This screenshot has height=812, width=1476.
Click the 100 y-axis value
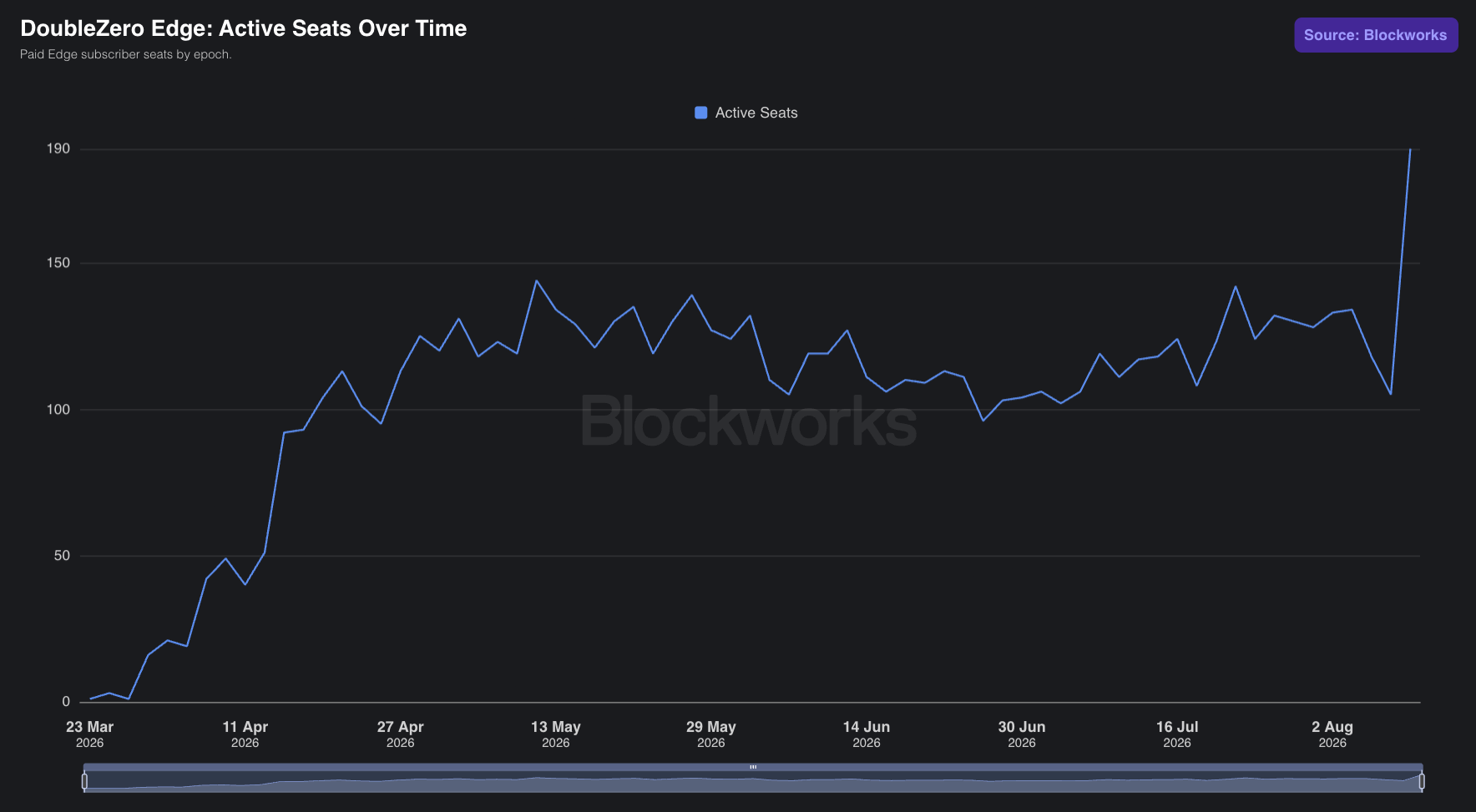tap(58, 410)
